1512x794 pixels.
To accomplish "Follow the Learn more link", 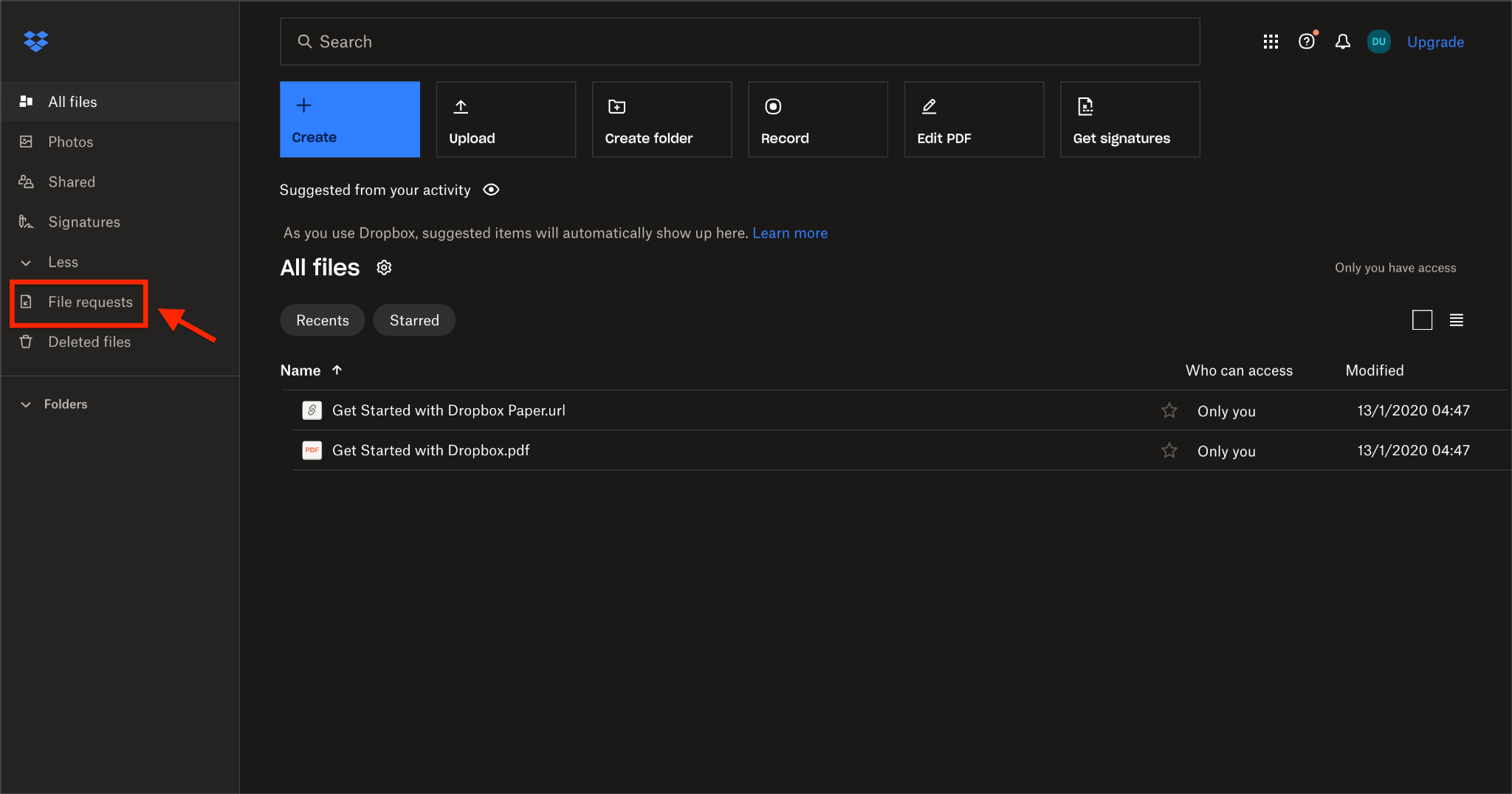I will coord(790,233).
